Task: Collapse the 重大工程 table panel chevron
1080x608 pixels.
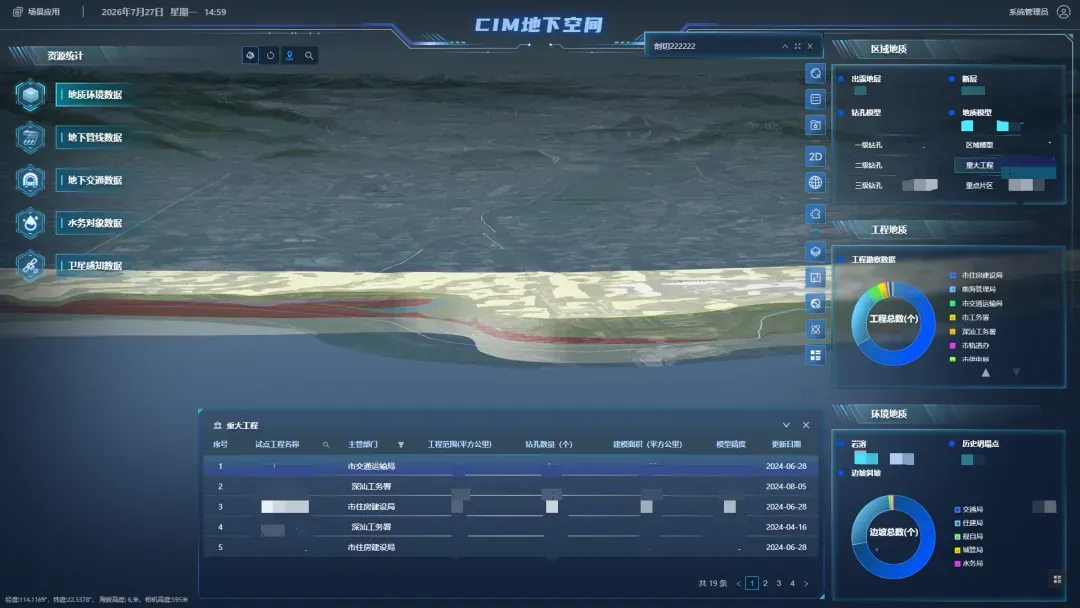Action: coord(786,425)
